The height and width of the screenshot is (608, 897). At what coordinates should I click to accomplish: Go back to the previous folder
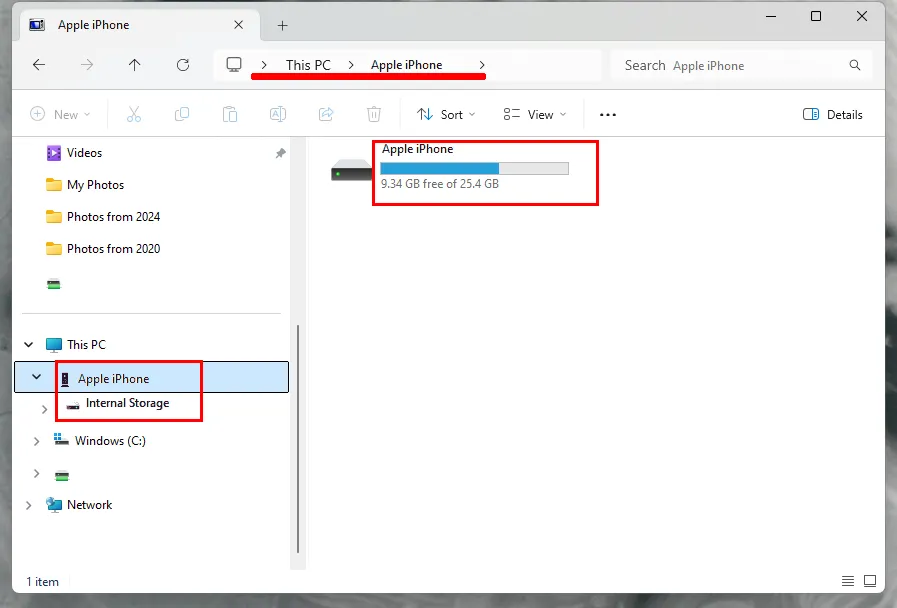pyautogui.click(x=39, y=65)
